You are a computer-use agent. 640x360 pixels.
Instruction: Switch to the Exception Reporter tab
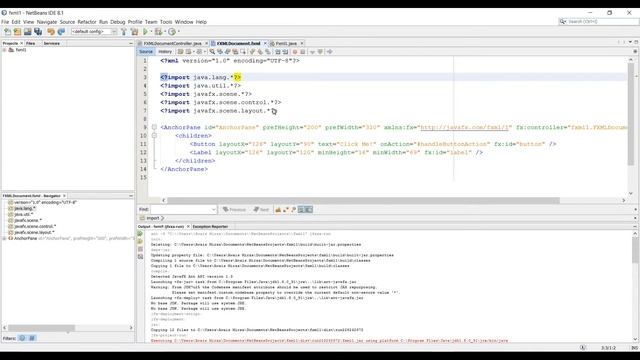point(210,227)
